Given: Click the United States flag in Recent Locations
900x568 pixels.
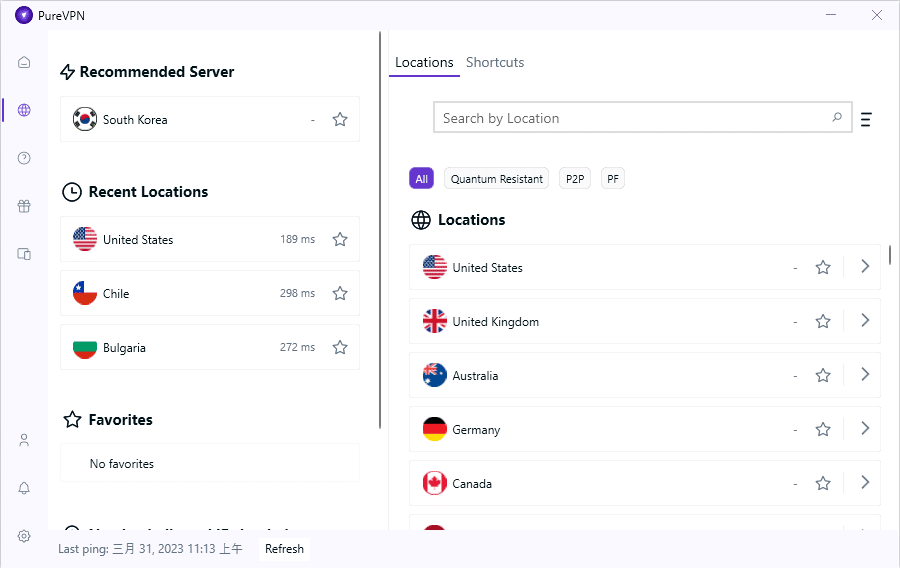Looking at the screenshot, I should (85, 239).
